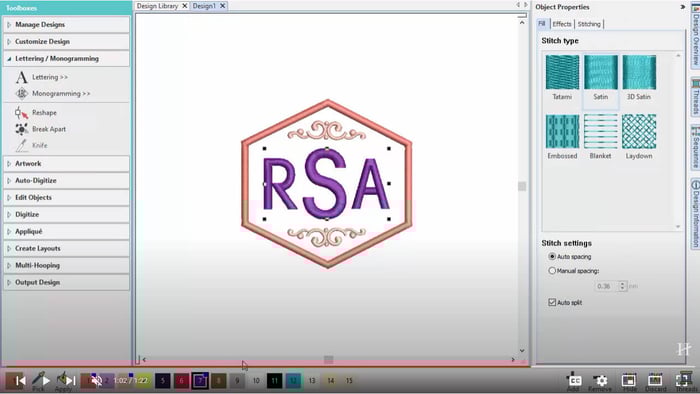
Task: Expand Appliqué toolbox
Action: [67, 232]
